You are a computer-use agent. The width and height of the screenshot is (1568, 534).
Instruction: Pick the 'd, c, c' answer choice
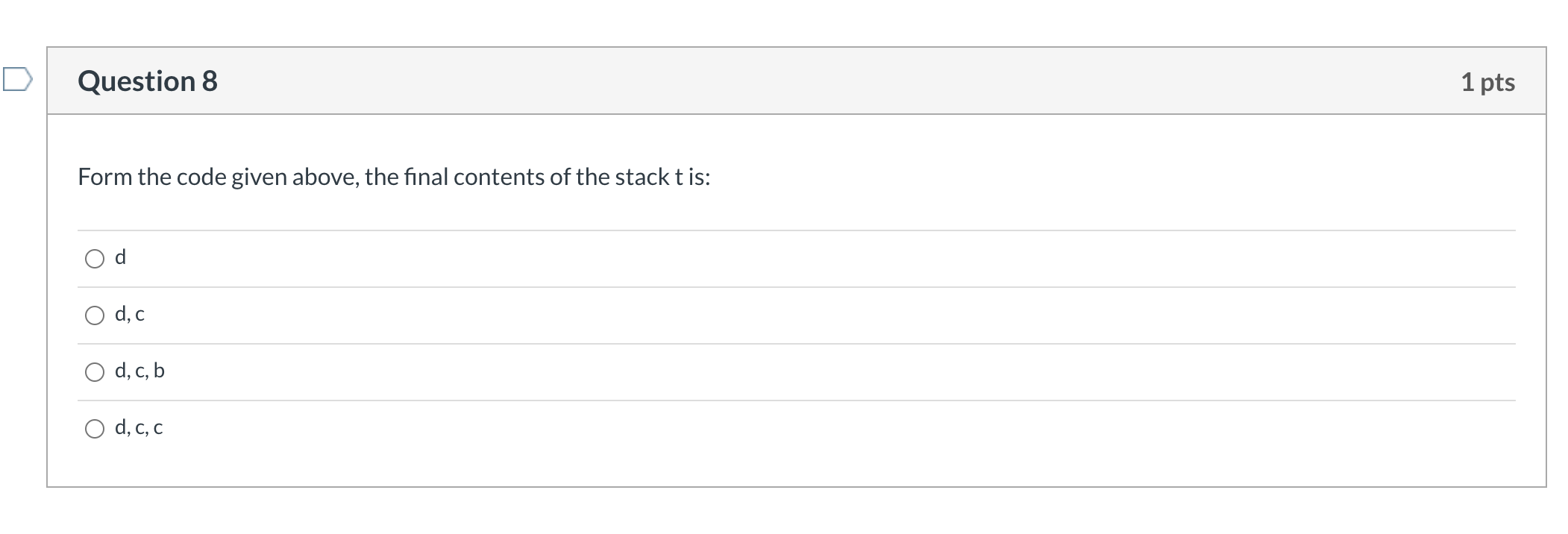pyautogui.click(x=94, y=429)
